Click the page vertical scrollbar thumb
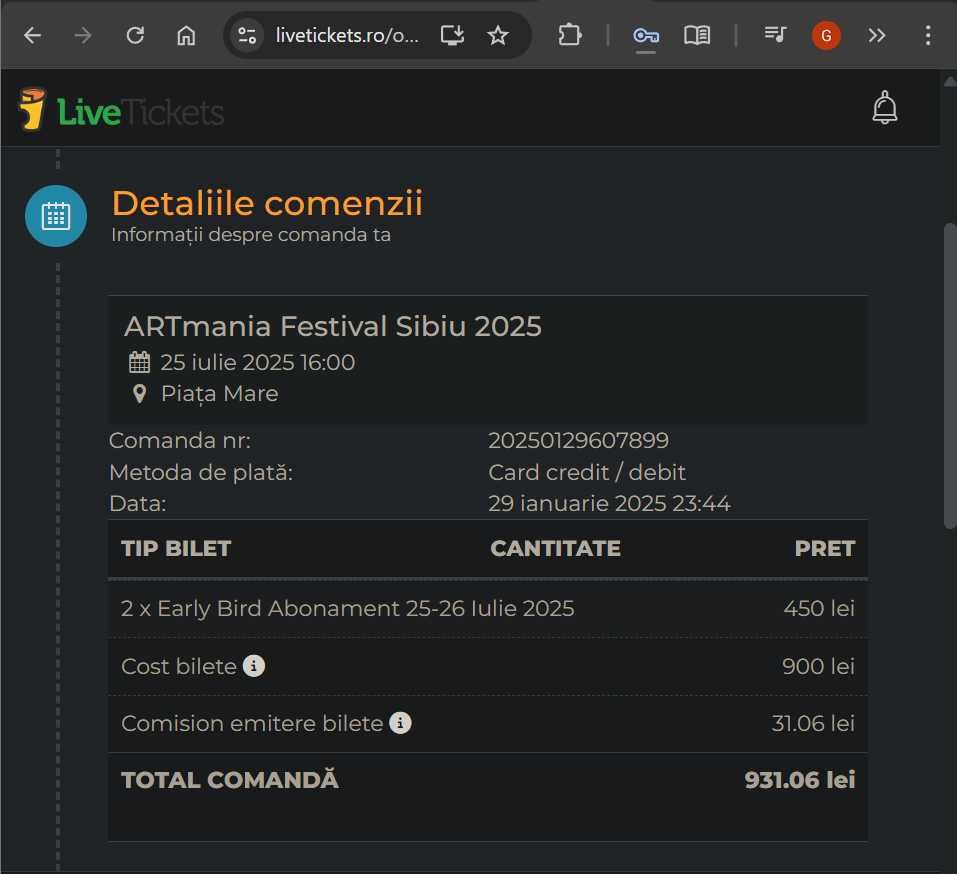The image size is (957, 874). point(950,376)
